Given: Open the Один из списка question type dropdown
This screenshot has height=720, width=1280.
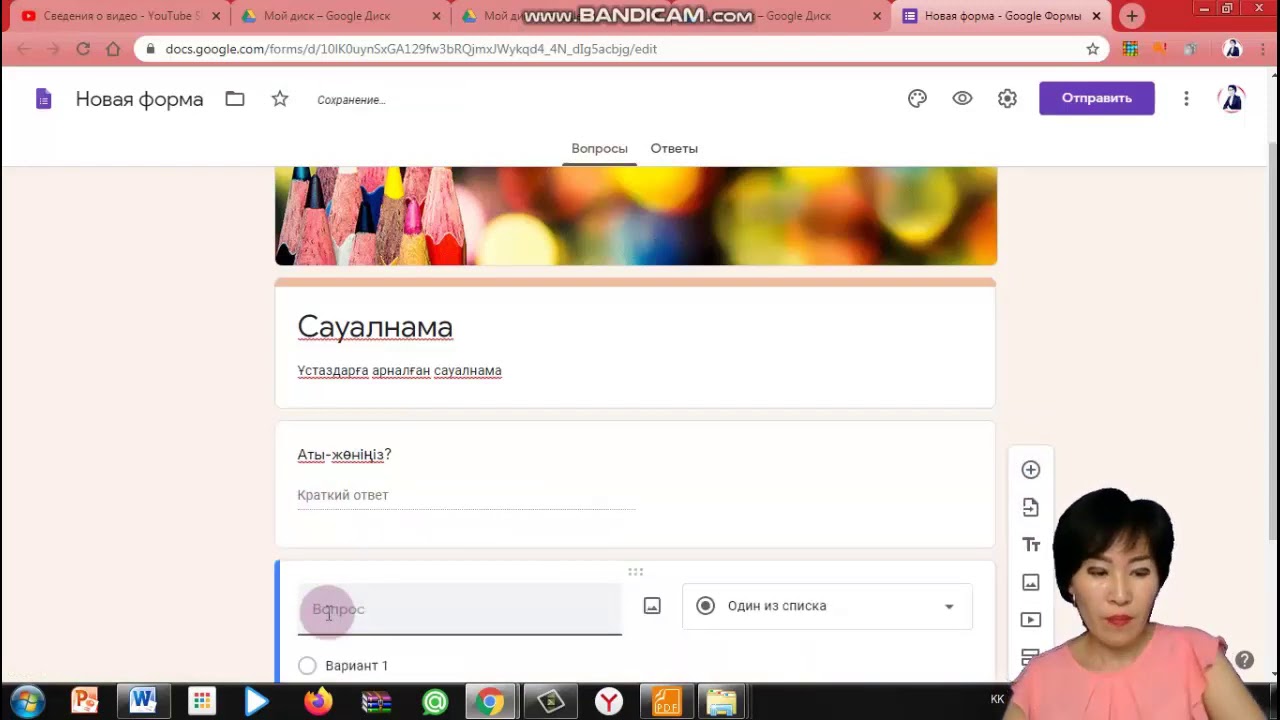Looking at the screenshot, I should pyautogui.click(x=827, y=606).
